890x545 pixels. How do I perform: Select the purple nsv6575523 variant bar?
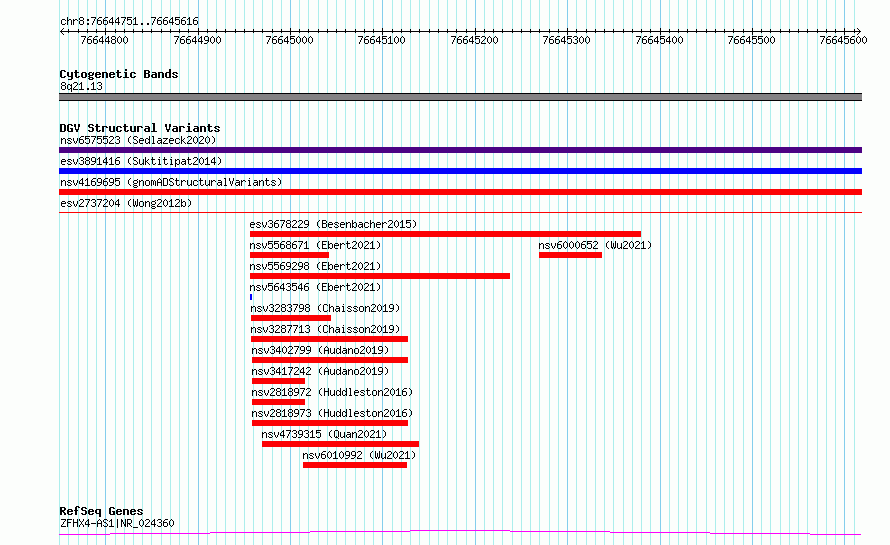(x=460, y=150)
